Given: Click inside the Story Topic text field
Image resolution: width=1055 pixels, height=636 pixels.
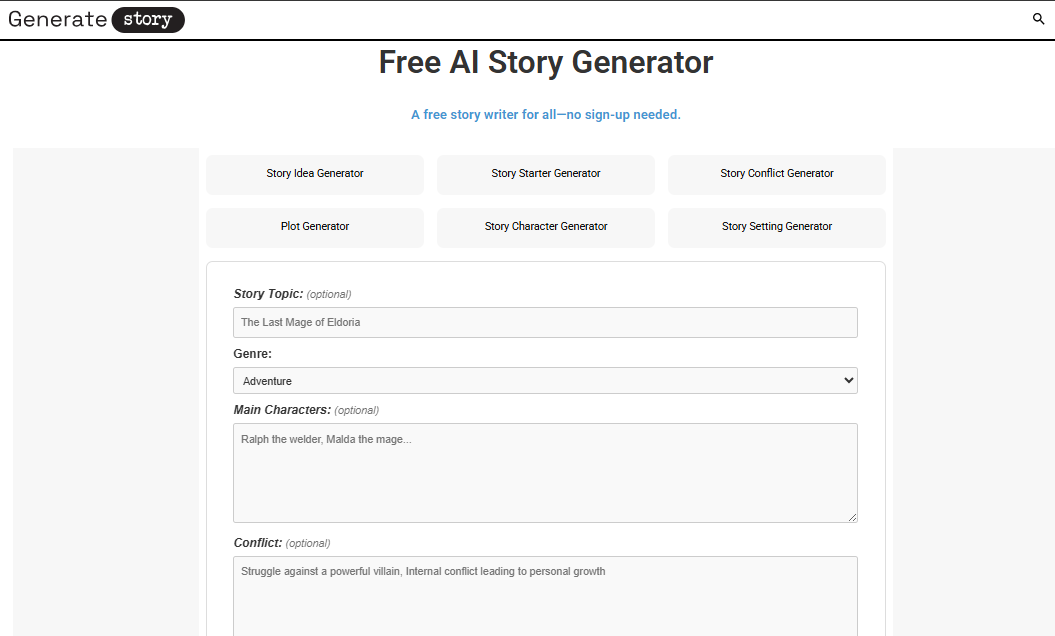Looking at the screenshot, I should (545, 322).
